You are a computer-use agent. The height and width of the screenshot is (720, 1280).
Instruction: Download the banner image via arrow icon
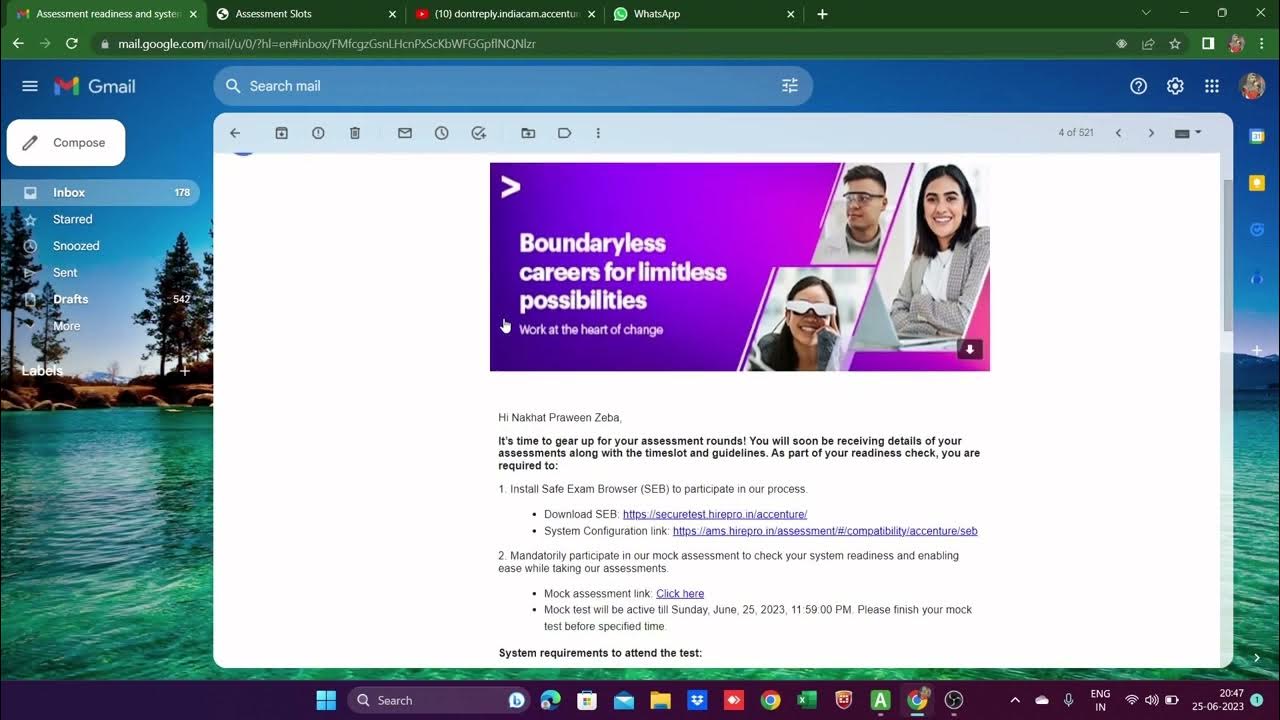pos(970,349)
